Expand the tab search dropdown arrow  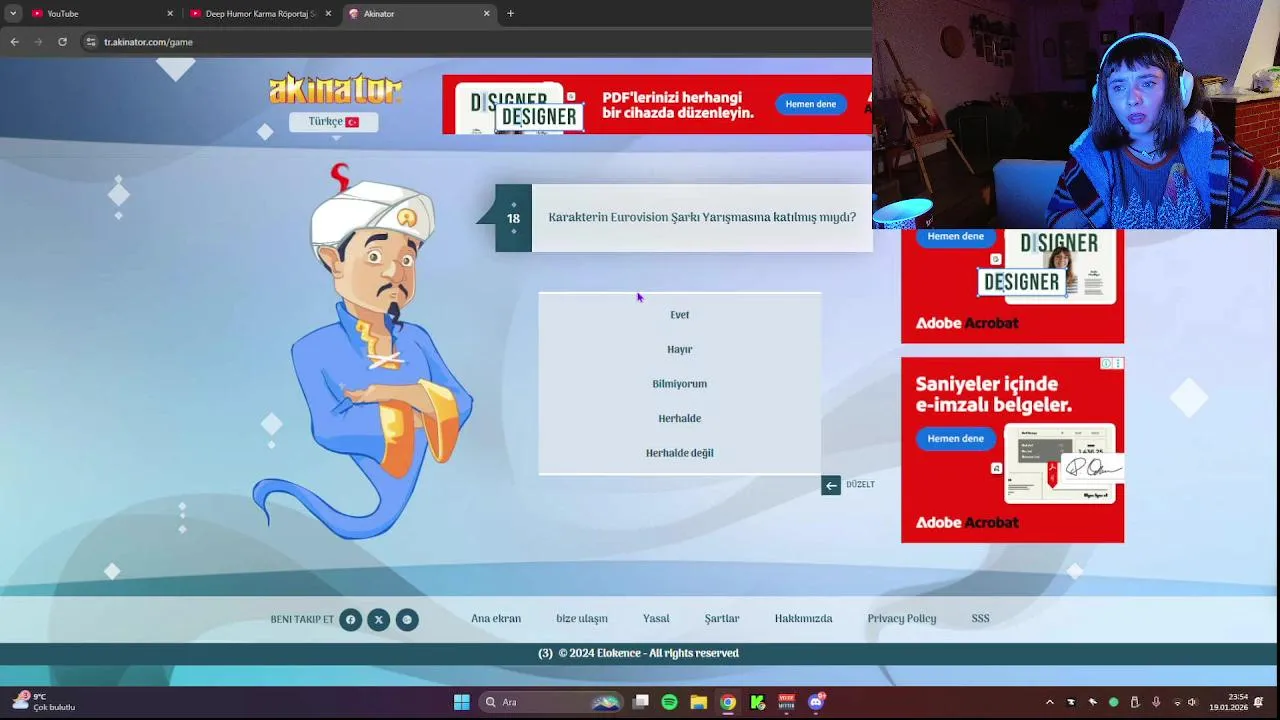pos(13,14)
